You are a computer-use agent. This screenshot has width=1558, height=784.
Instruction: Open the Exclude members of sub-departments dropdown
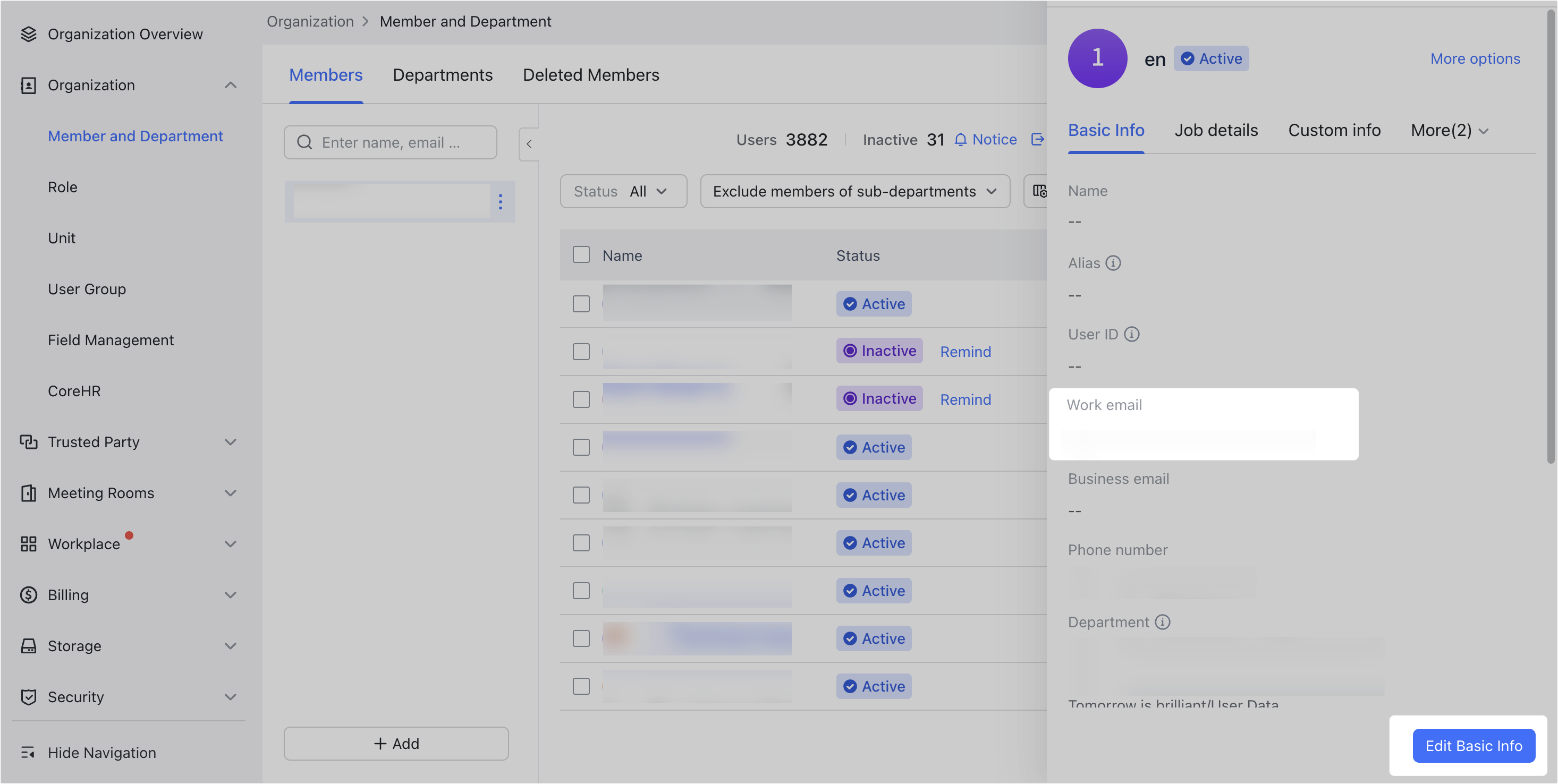(x=854, y=191)
